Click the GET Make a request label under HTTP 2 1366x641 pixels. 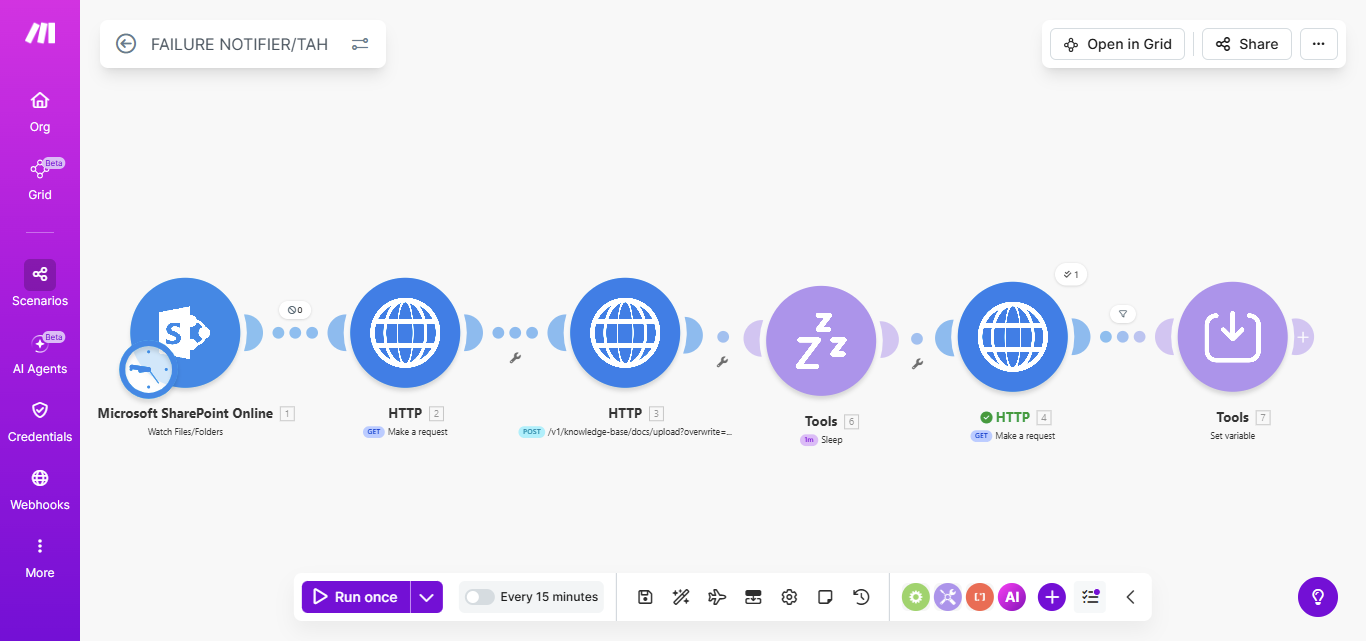coord(405,432)
